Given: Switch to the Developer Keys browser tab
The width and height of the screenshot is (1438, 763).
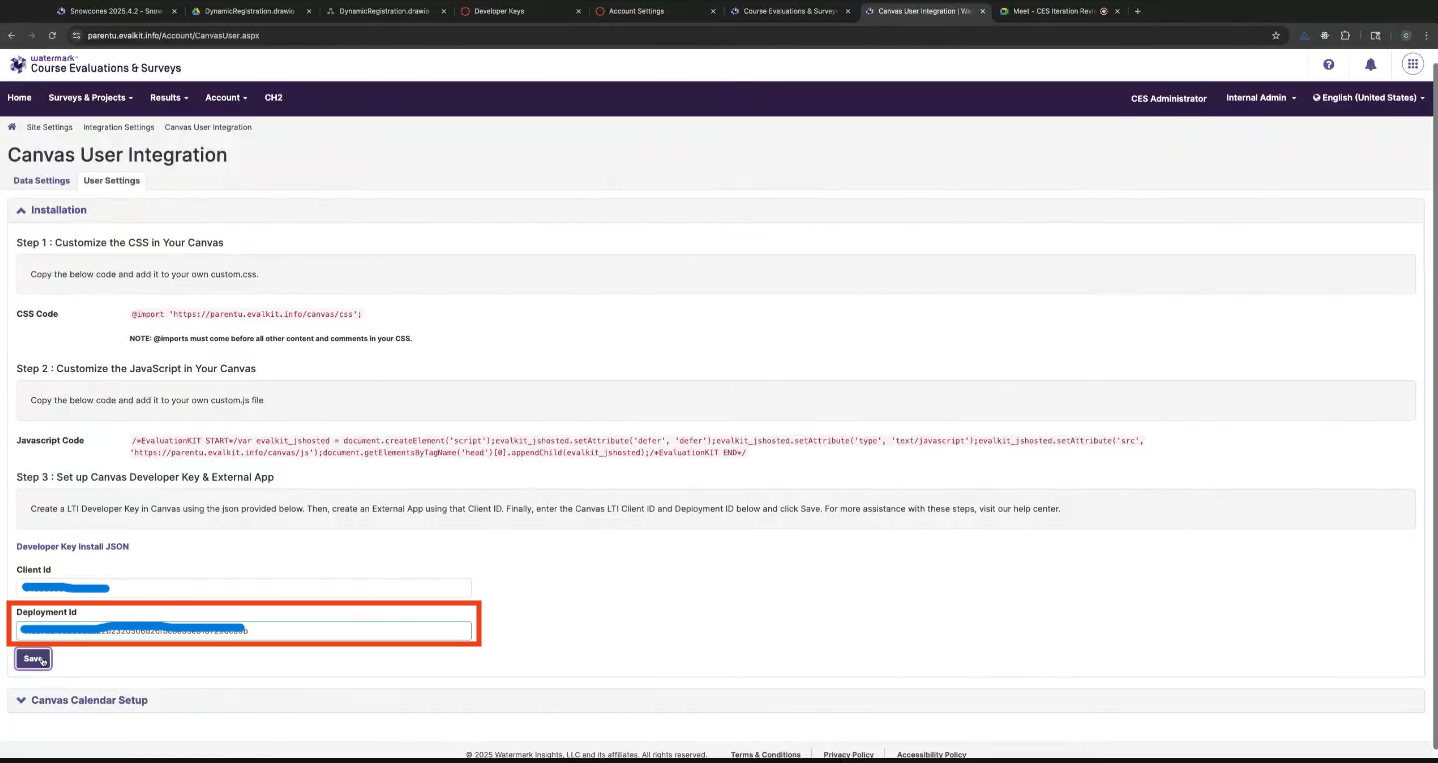Looking at the screenshot, I should pyautogui.click(x=520, y=11).
